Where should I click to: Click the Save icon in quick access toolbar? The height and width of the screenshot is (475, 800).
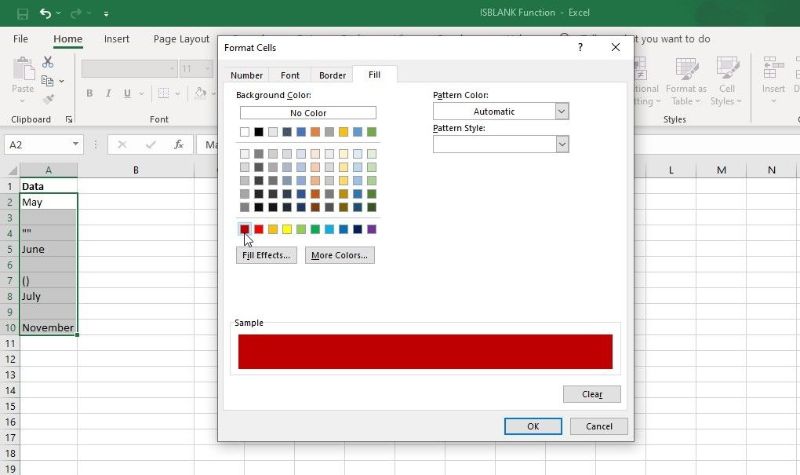[22, 14]
